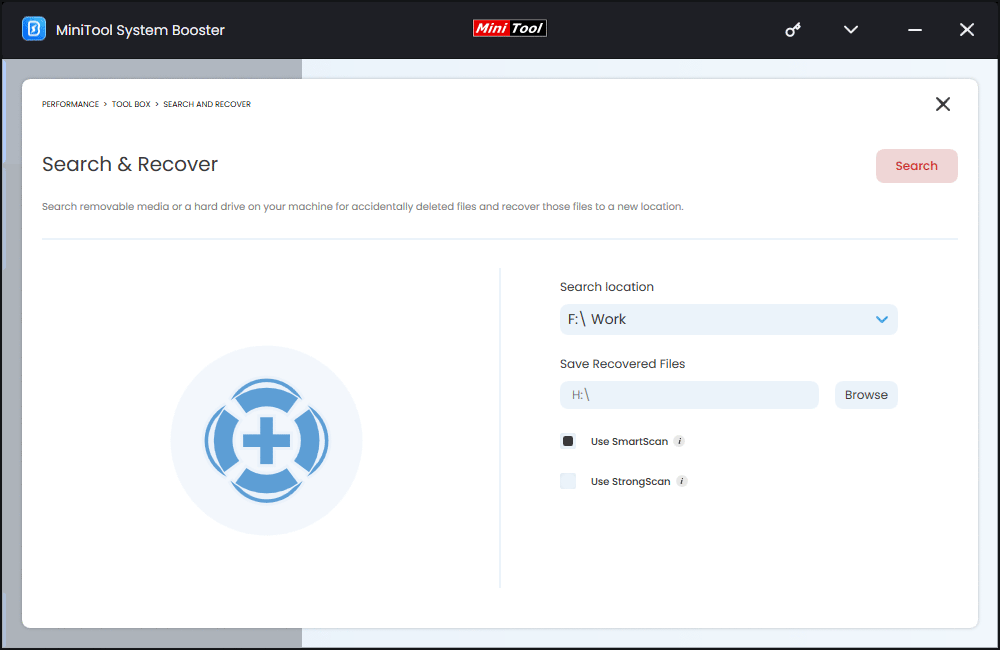Show info about Use SmartScan
This screenshot has width=1000, height=650.
click(679, 441)
